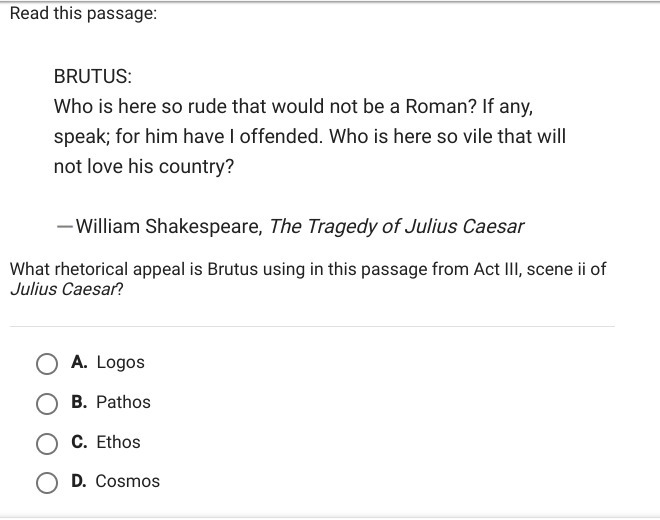660x520 pixels.
Task: Click the italic 'Julius Caesar' in the question
Action: pos(63,289)
